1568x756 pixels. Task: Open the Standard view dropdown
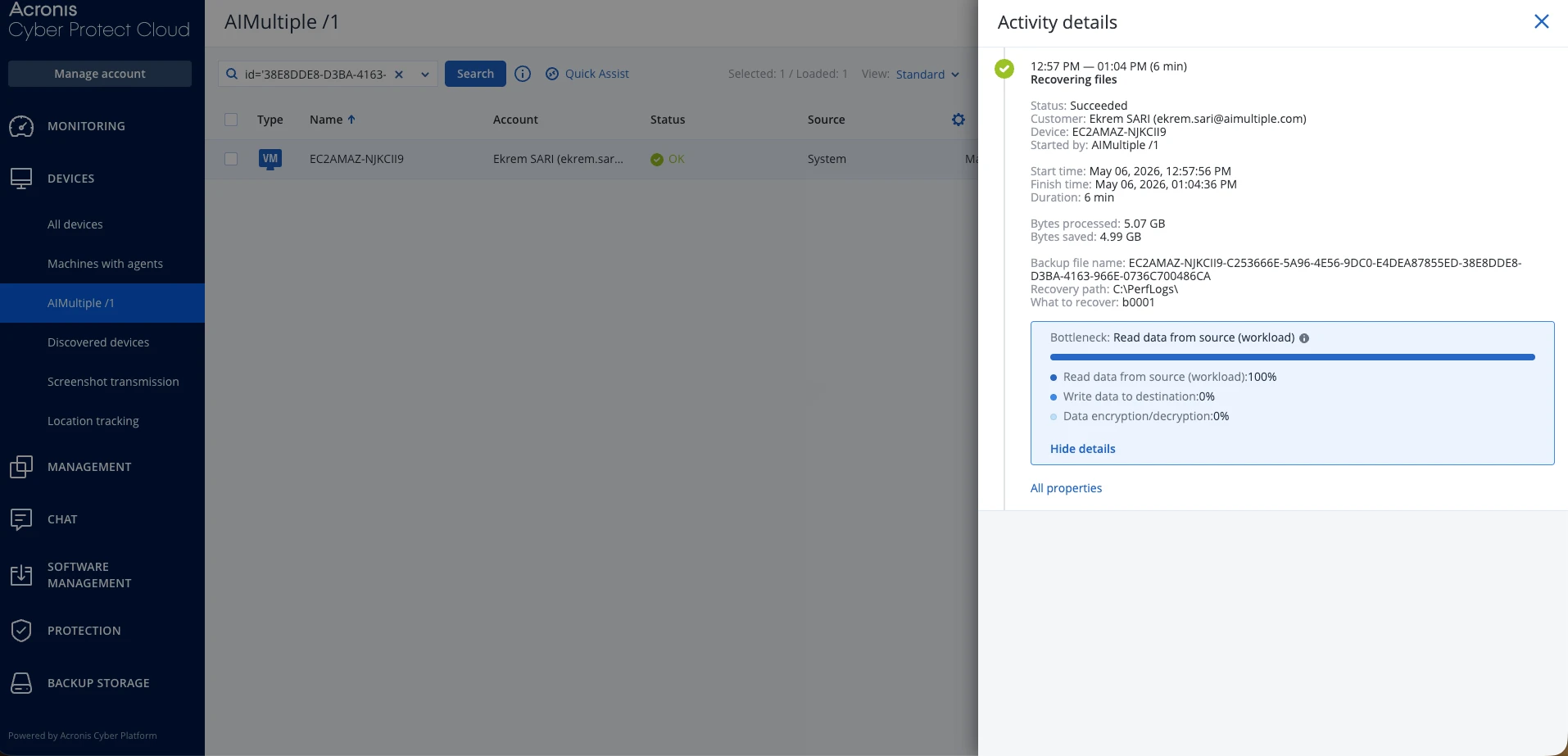tap(927, 75)
